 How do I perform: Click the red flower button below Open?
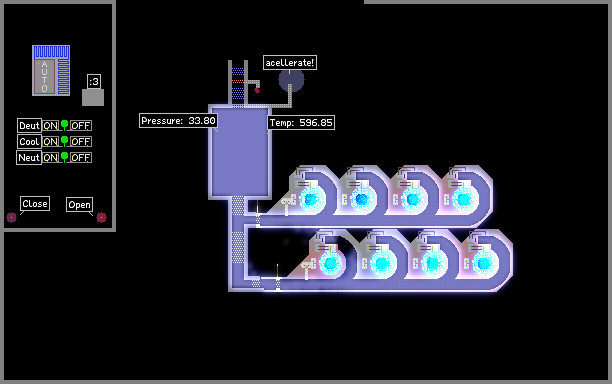101,217
